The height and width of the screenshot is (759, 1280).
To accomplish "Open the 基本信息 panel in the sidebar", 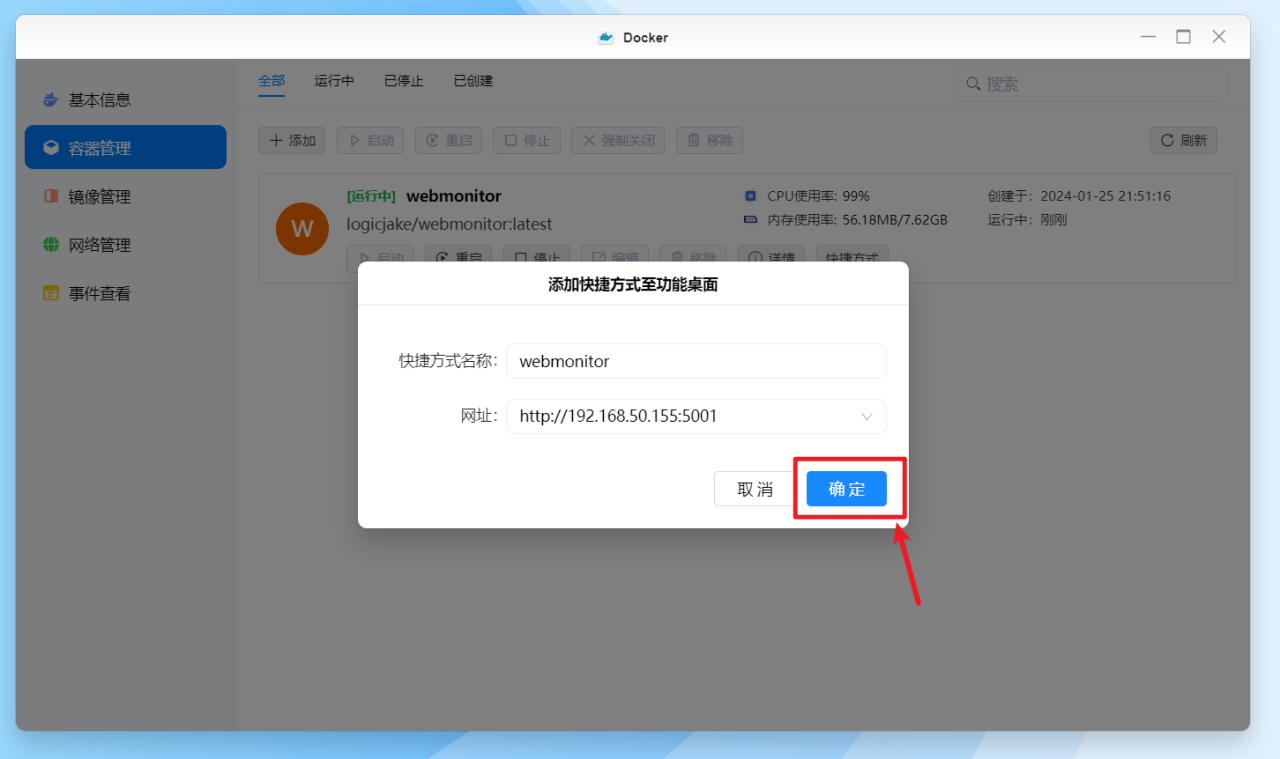I will click(x=98, y=99).
